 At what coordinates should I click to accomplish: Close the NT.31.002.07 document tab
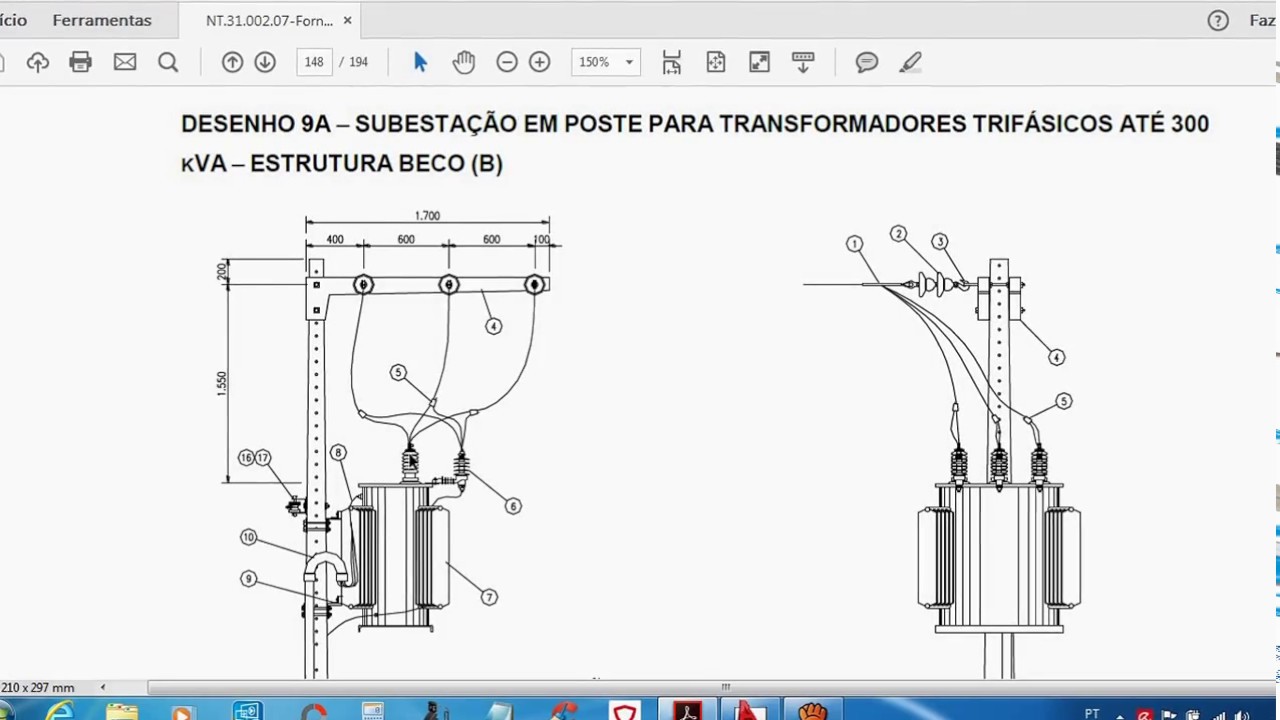click(347, 20)
